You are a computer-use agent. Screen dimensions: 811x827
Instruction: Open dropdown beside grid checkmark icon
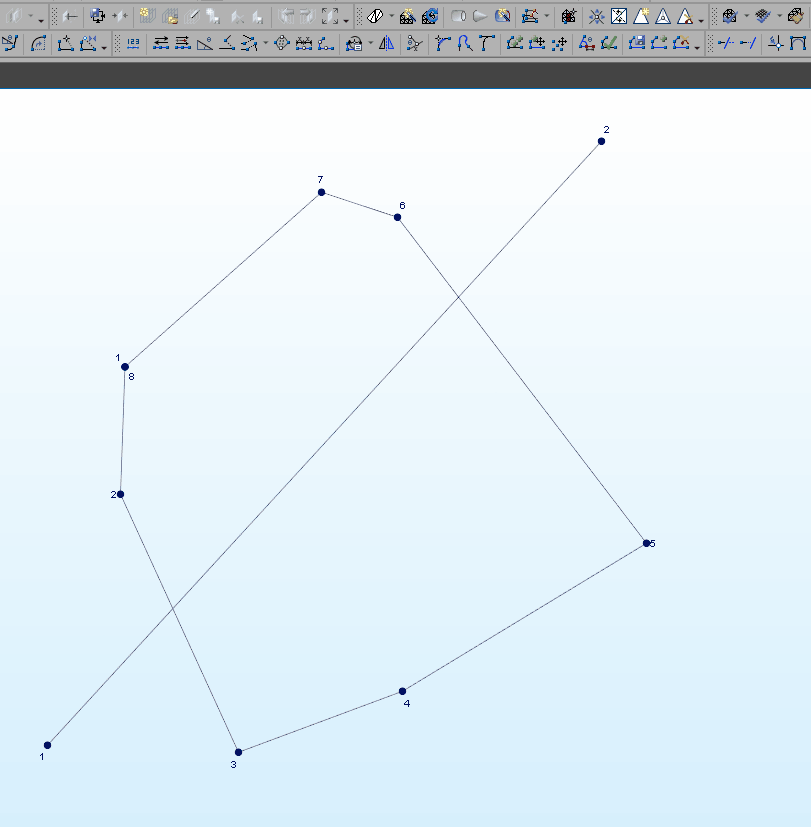(x=779, y=16)
